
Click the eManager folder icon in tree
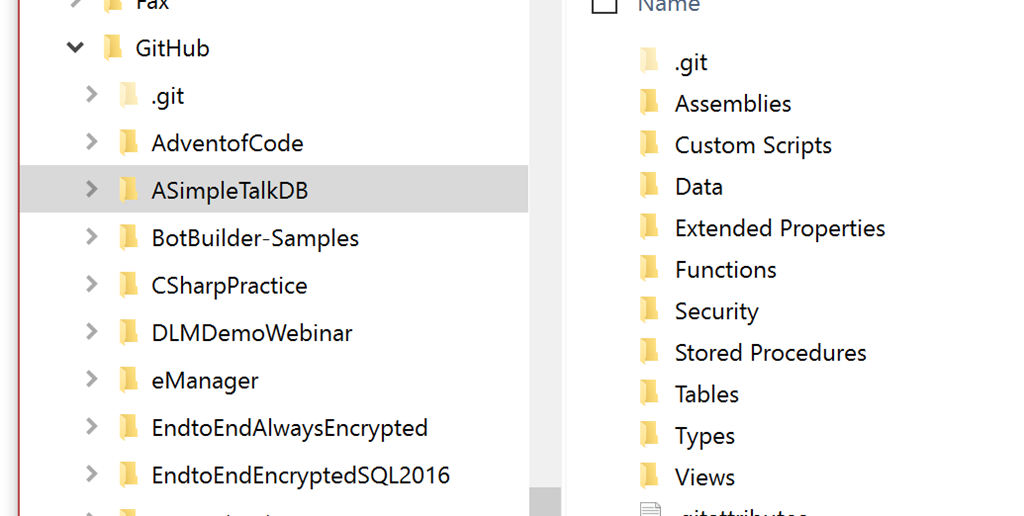point(128,380)
